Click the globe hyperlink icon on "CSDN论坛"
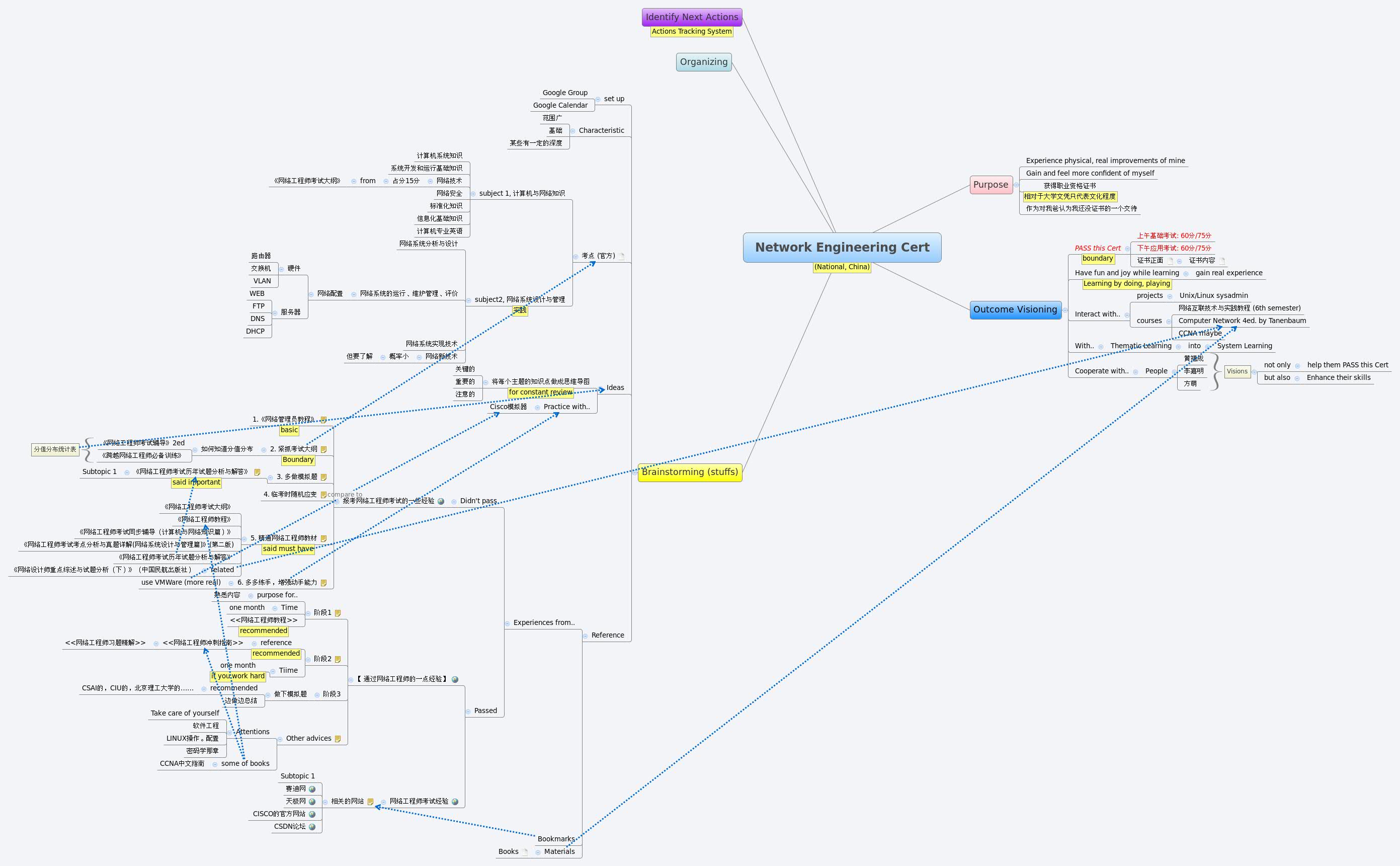This screenshot has height=866, width=1400. coord(312,827)
